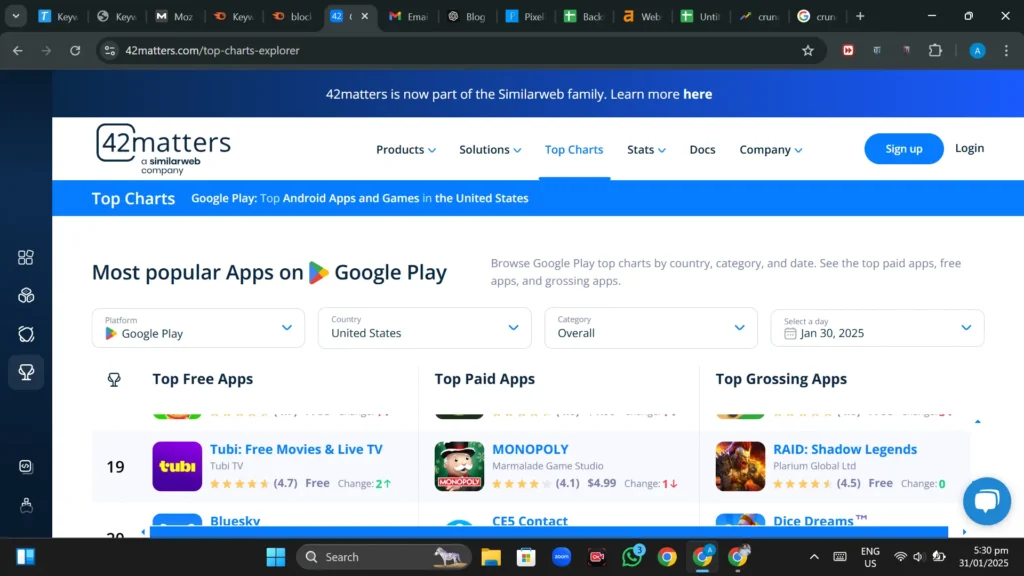Open the chat support bubble
This screenshot has width=1024, height=576.
coord(987,501)
